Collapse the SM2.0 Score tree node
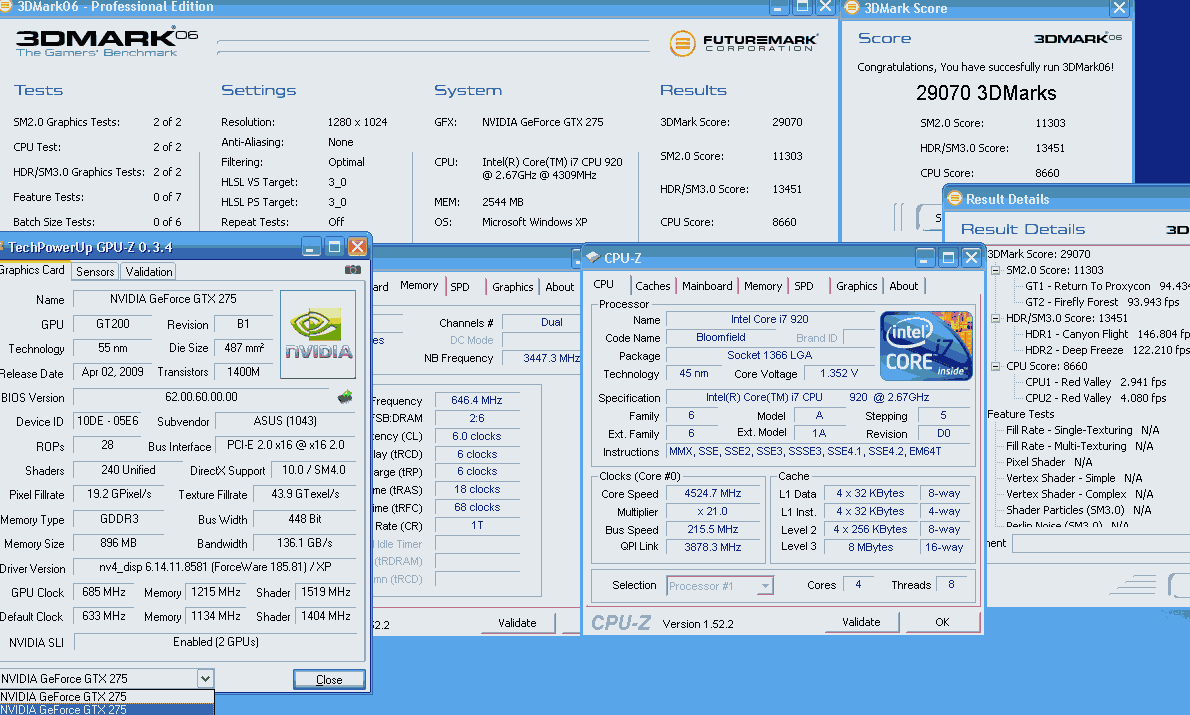1190x715 pixels. pyautogui.click(x=995, y=270)
